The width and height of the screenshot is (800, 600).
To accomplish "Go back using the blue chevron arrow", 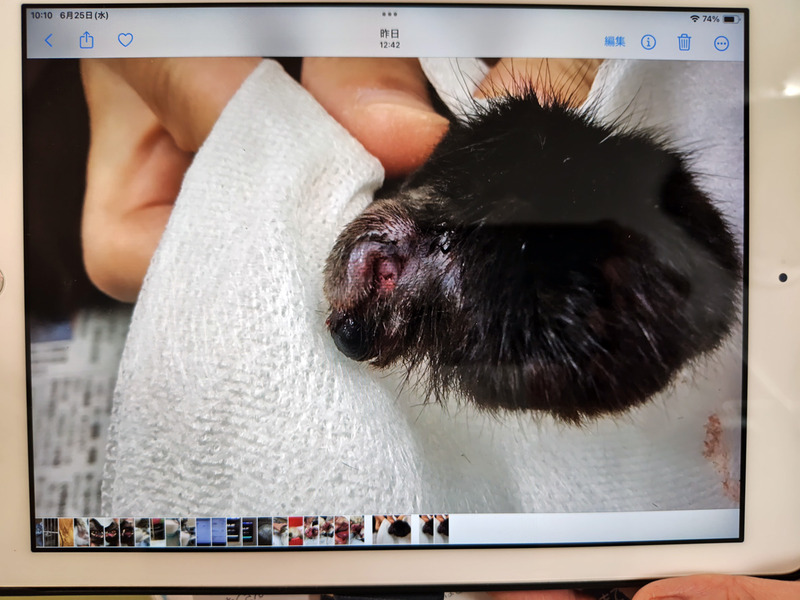I will 48,40.
